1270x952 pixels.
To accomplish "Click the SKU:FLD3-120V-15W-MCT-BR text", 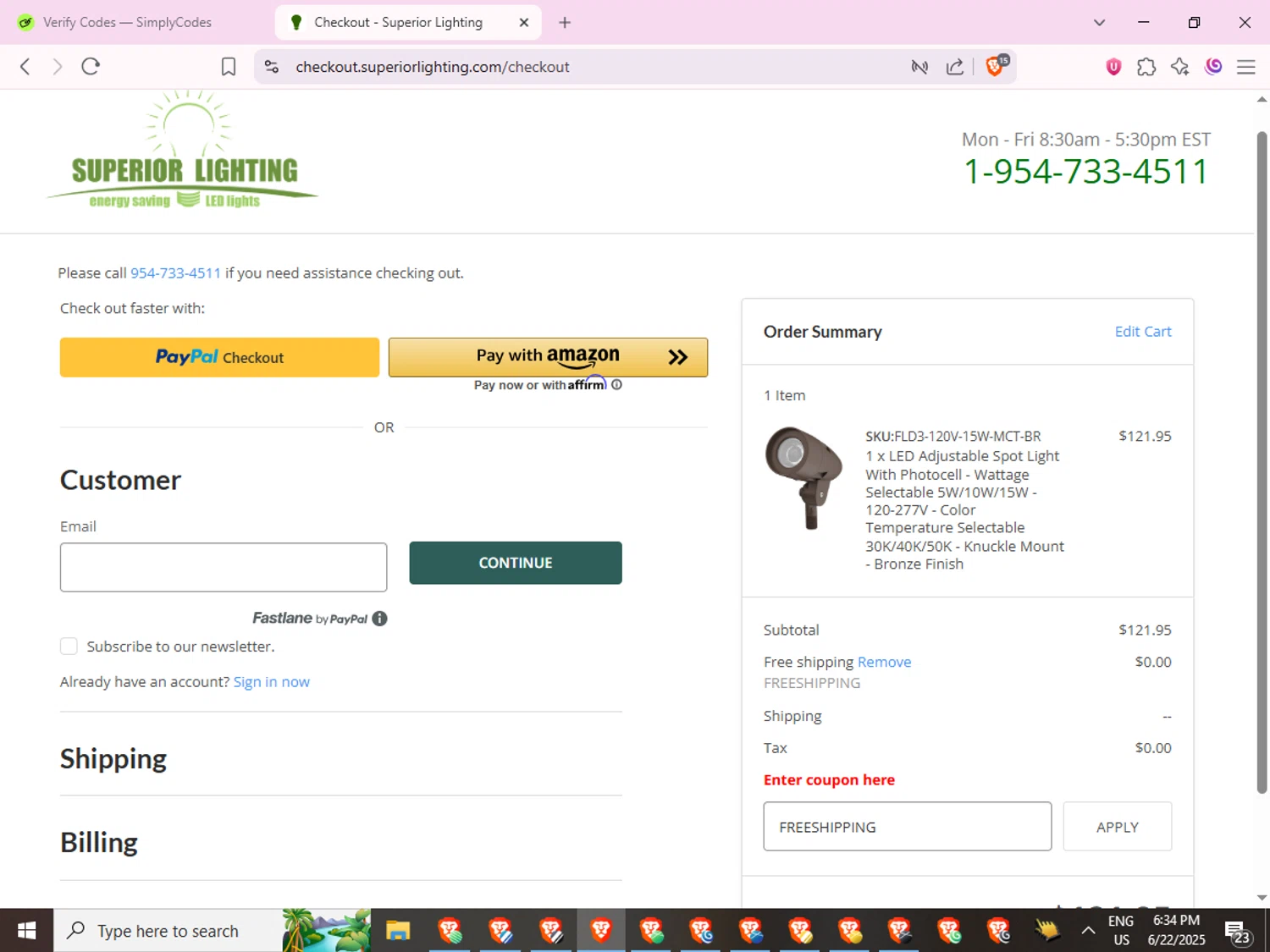I will 953,437.
